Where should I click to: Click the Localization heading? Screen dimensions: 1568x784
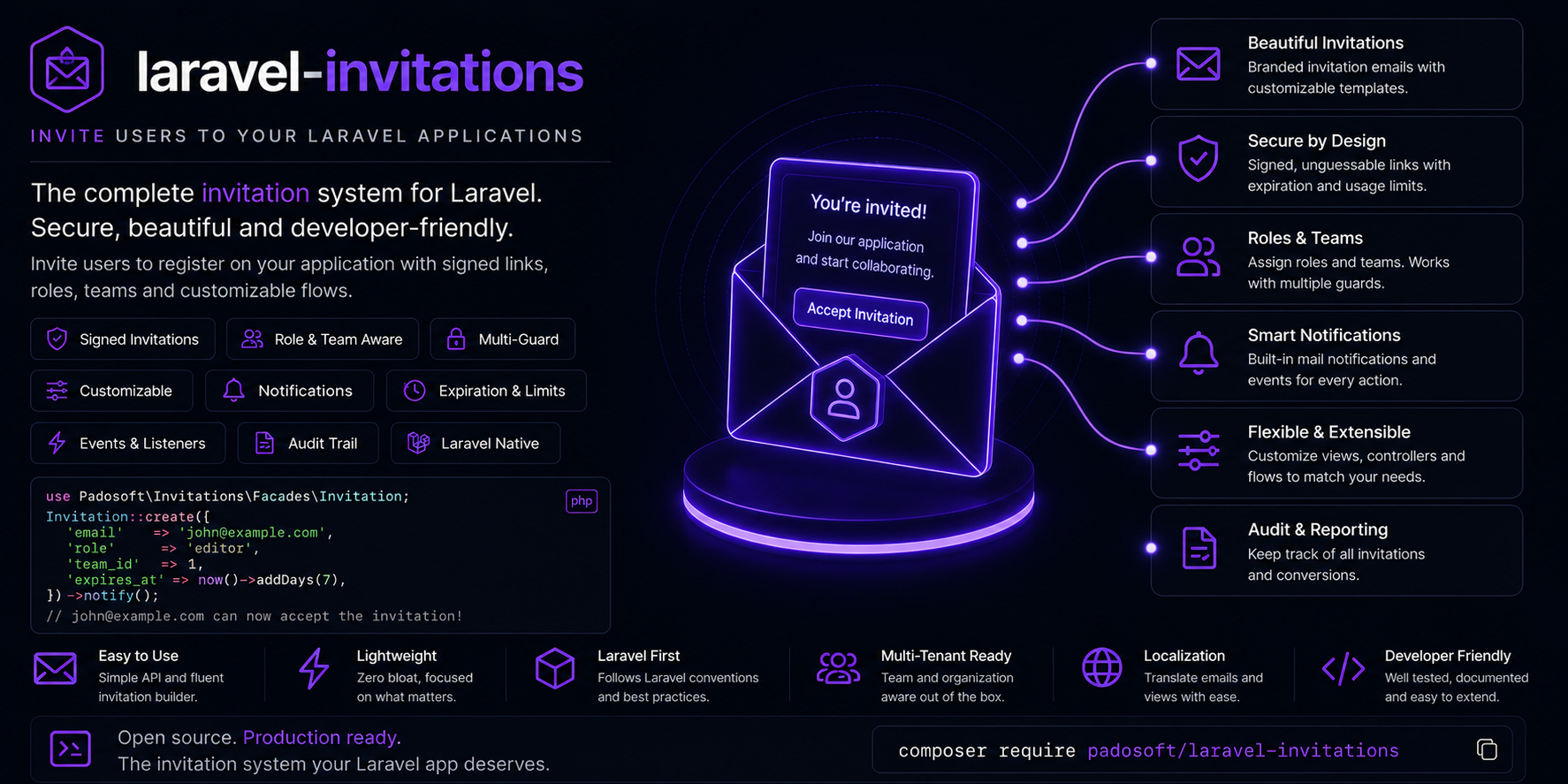coord(1184,656)
